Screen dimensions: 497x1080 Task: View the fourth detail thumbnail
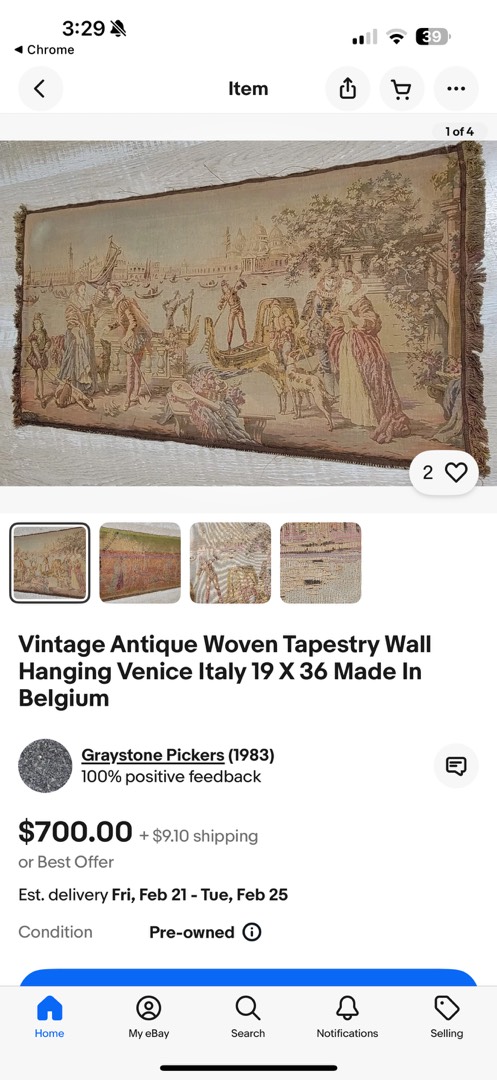321,563
